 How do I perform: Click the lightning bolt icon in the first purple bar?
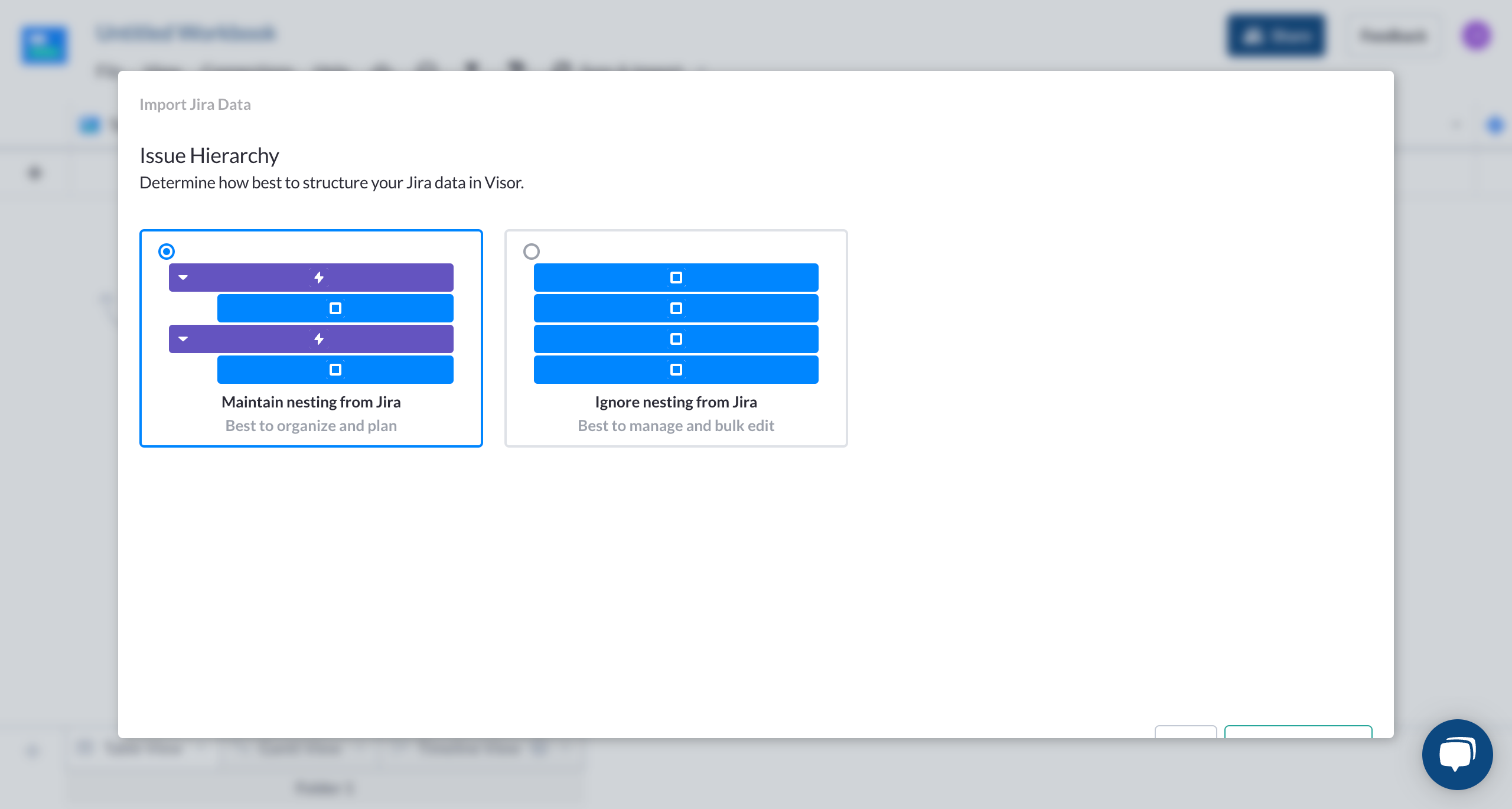point(319,278)
